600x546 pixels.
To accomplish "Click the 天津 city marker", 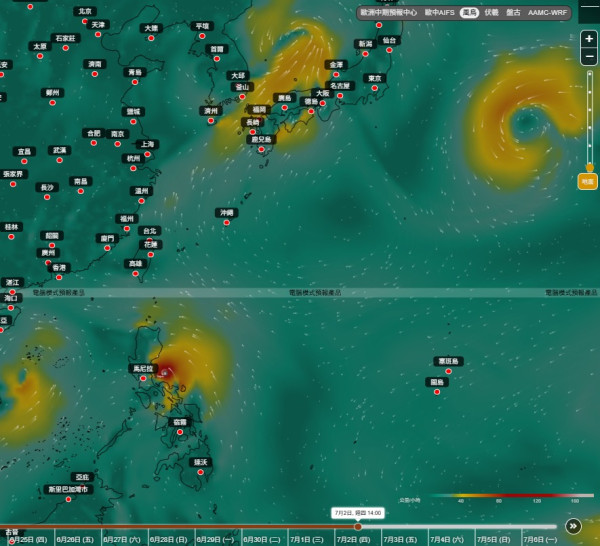I will (98, 34).
